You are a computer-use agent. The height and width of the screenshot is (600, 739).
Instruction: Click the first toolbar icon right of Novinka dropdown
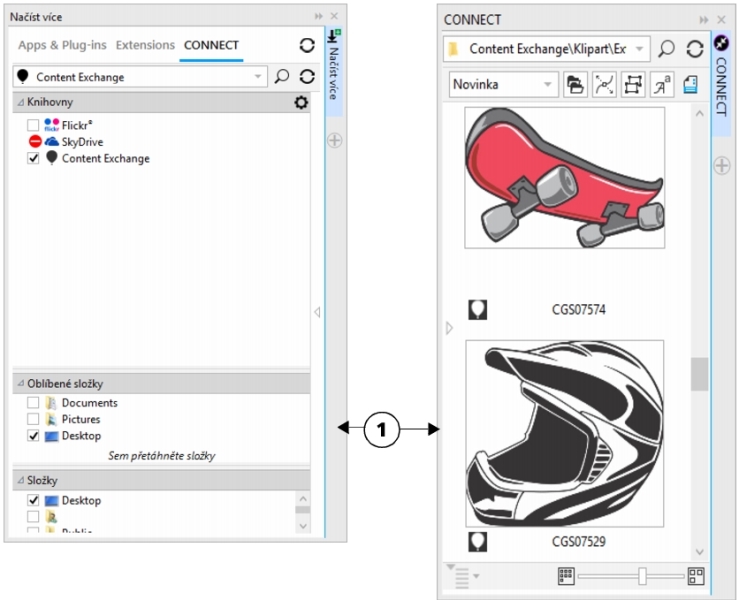[575, 85]
